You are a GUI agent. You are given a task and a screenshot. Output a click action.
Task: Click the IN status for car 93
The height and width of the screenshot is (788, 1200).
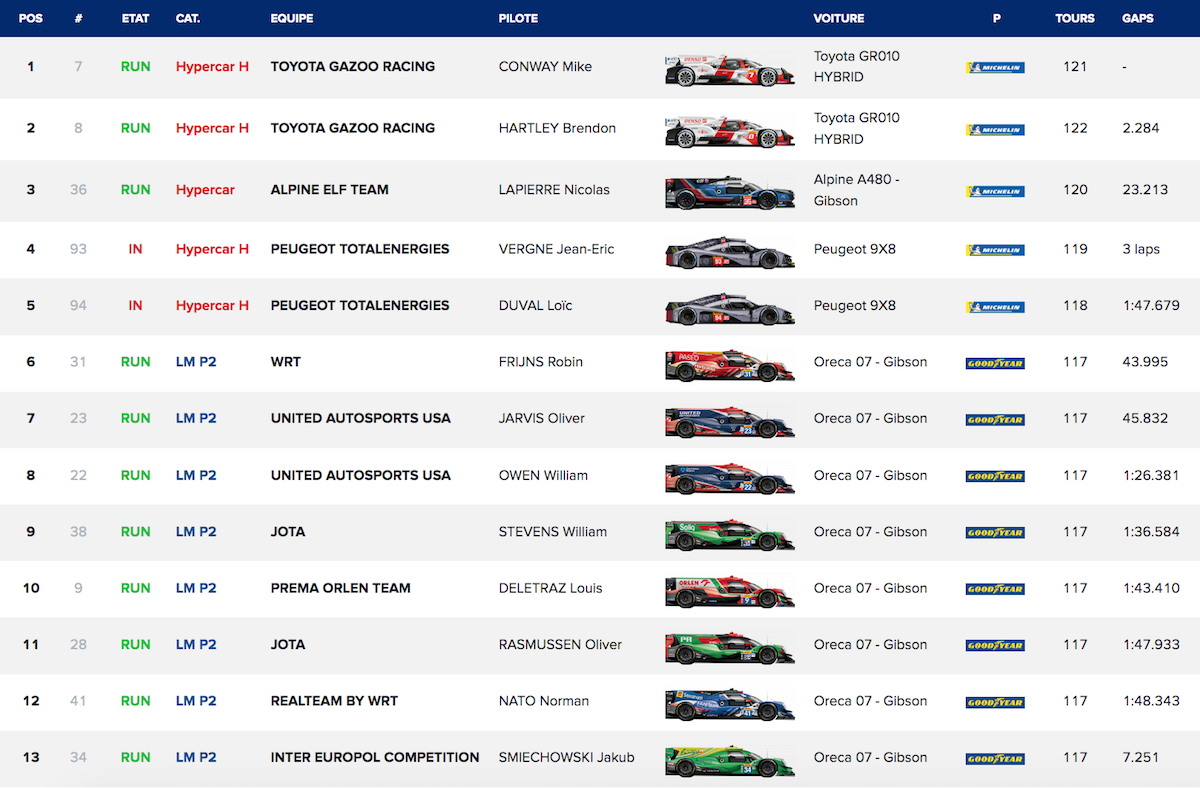(135, 249)
